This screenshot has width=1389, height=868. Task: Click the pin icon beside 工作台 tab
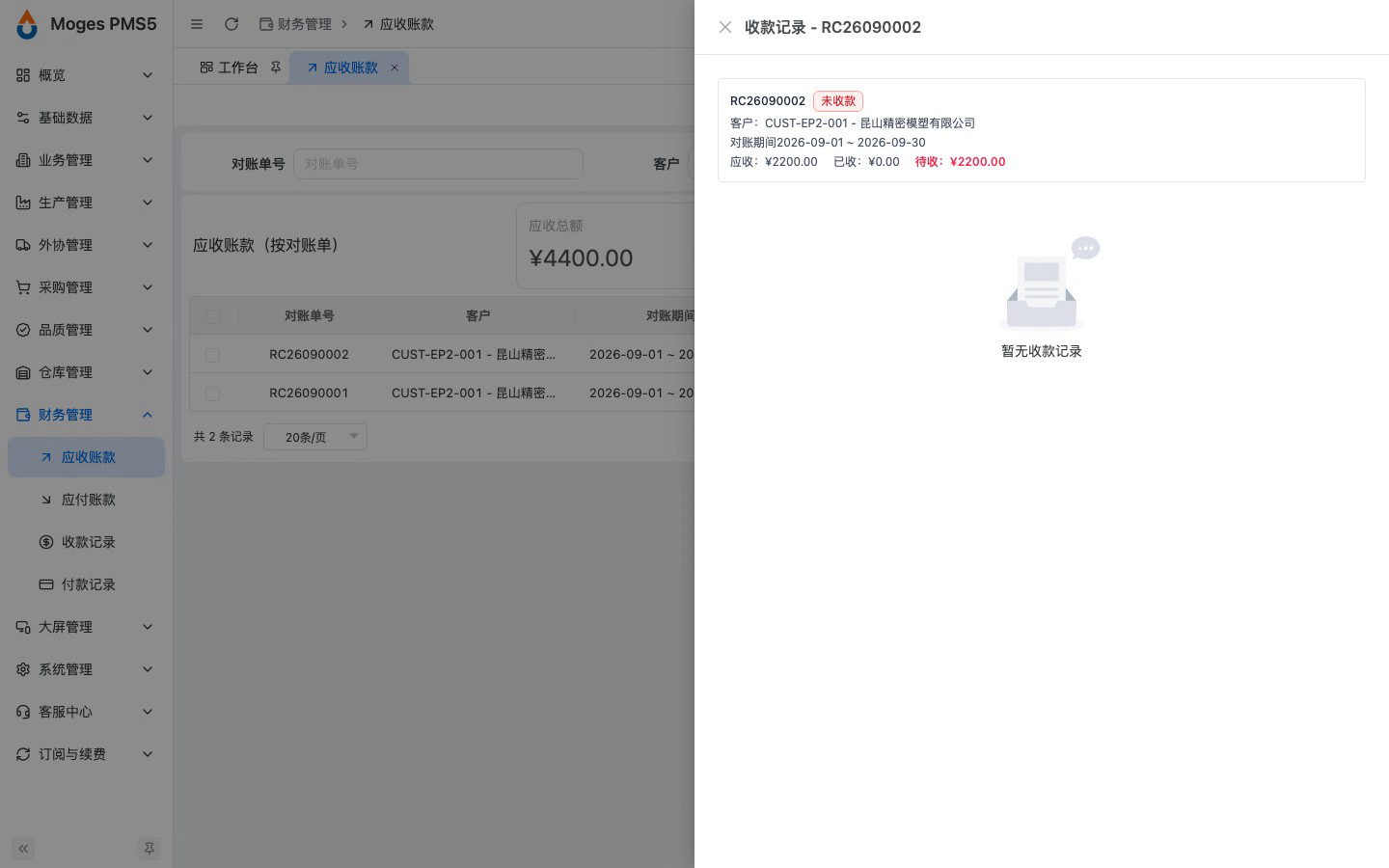[x=276, y=68]
